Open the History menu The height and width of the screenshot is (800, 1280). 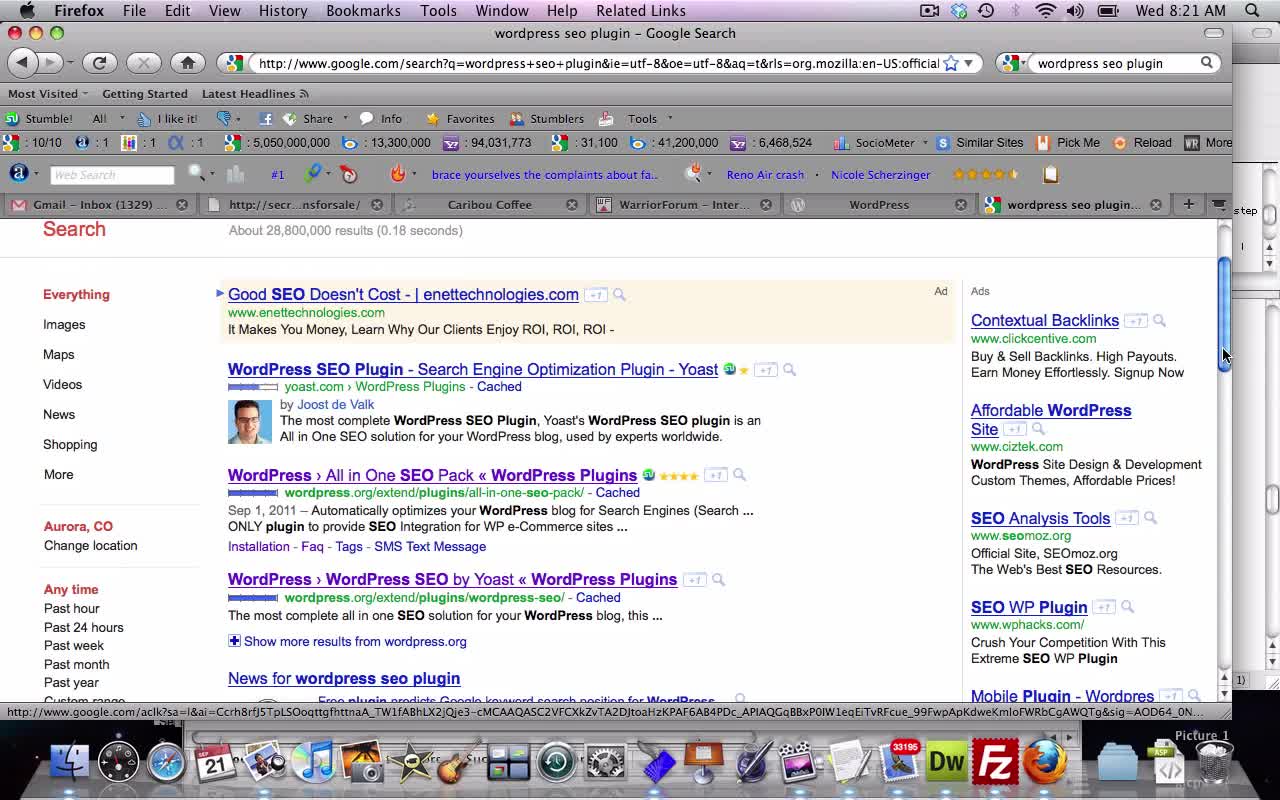283,10
